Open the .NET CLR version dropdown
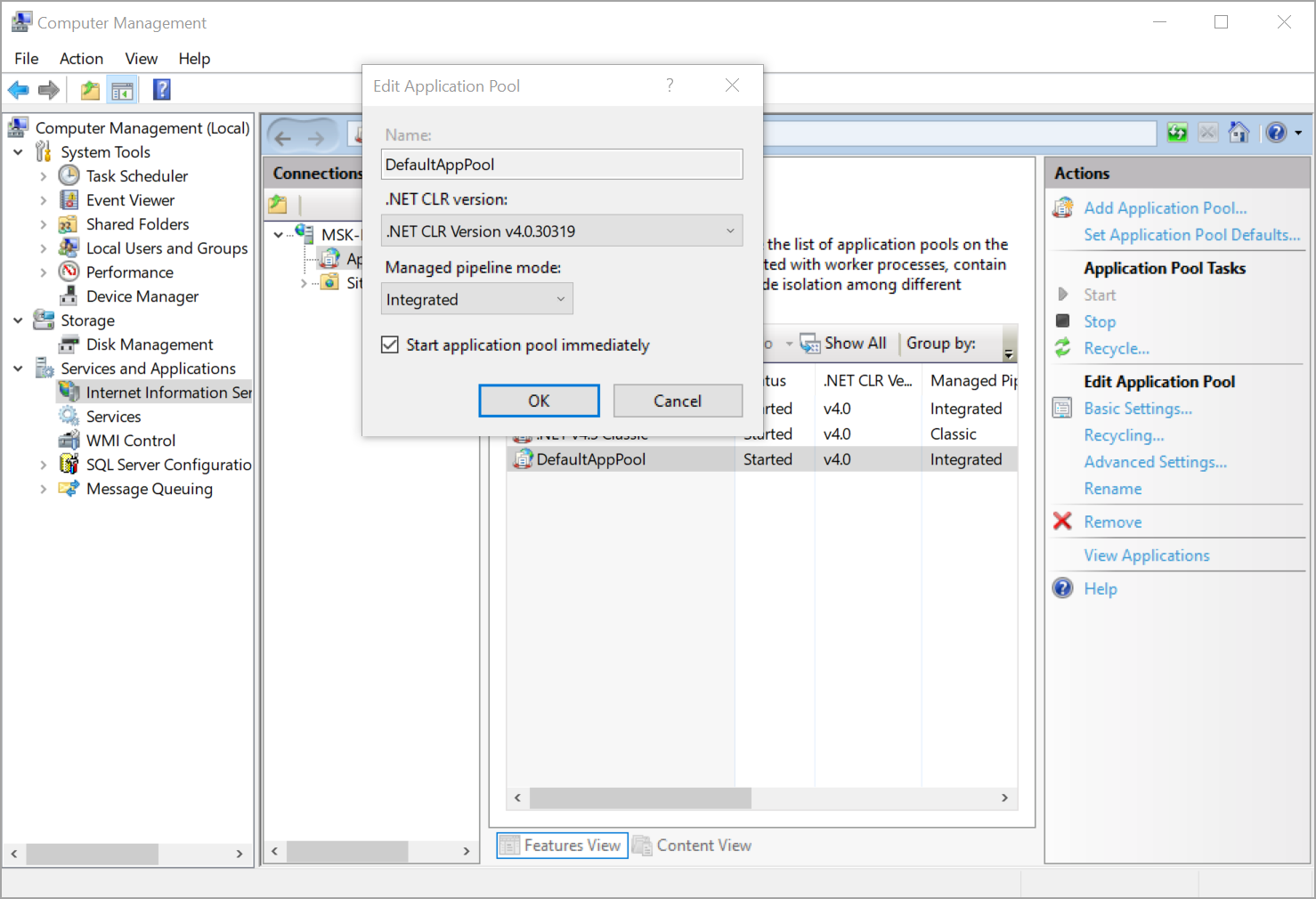 [561, 231]
